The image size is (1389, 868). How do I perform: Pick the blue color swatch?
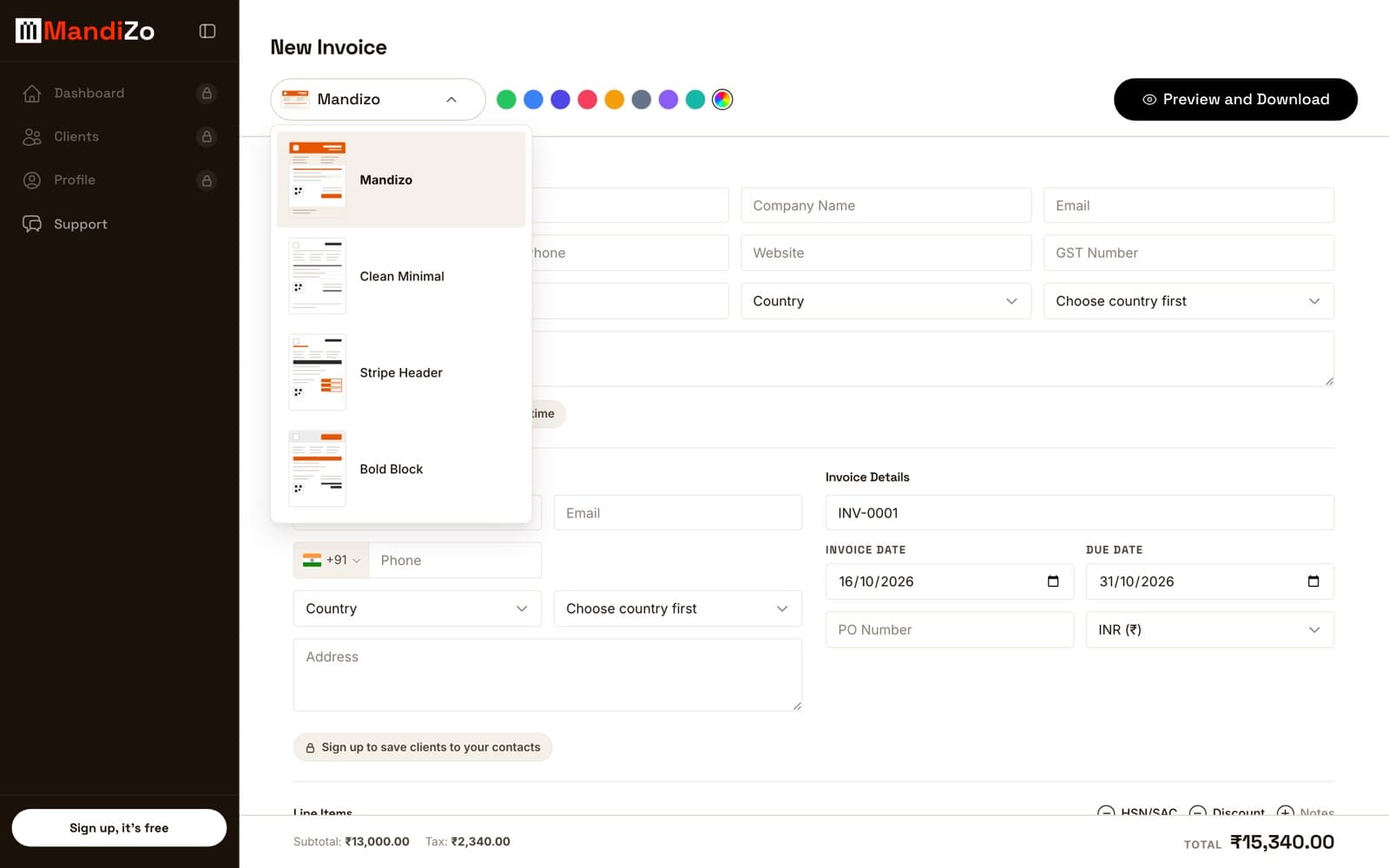534,99
